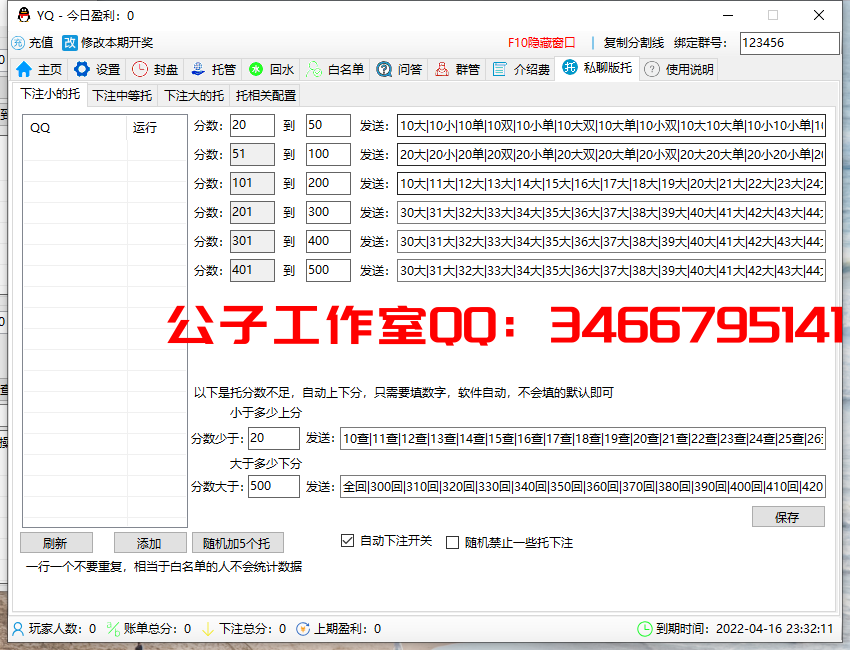Click the send field in the 201 to 300 row
The width and height of the screenshot is (850, 650).
(x=611, y=212)
